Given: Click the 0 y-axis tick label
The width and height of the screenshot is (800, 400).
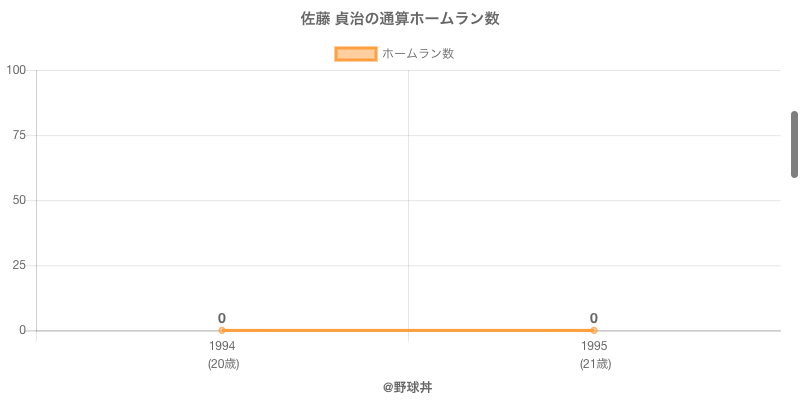Looking at the screenshot, I should (x=22, y=330).
